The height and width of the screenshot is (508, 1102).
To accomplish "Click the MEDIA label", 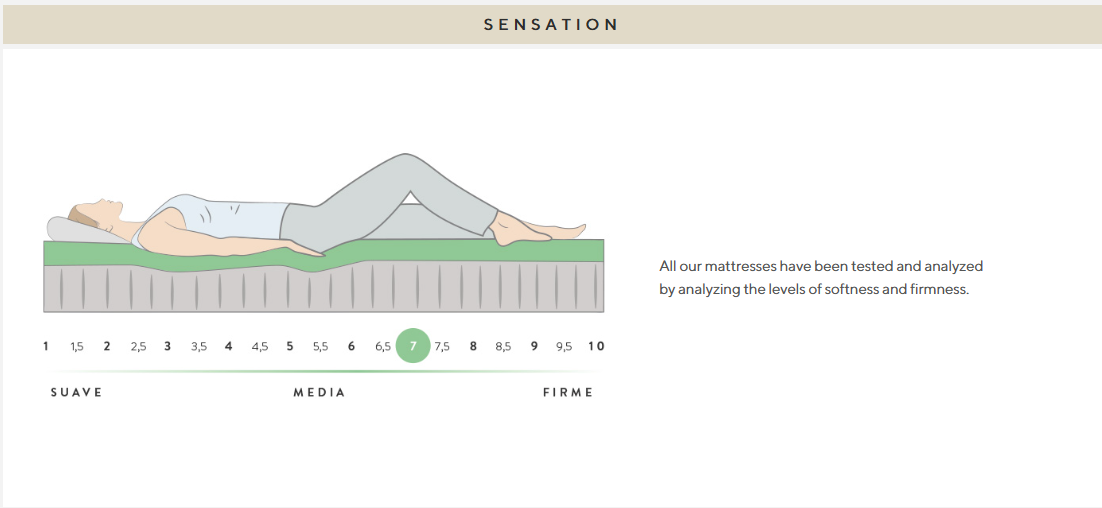I will pos(319,392).
